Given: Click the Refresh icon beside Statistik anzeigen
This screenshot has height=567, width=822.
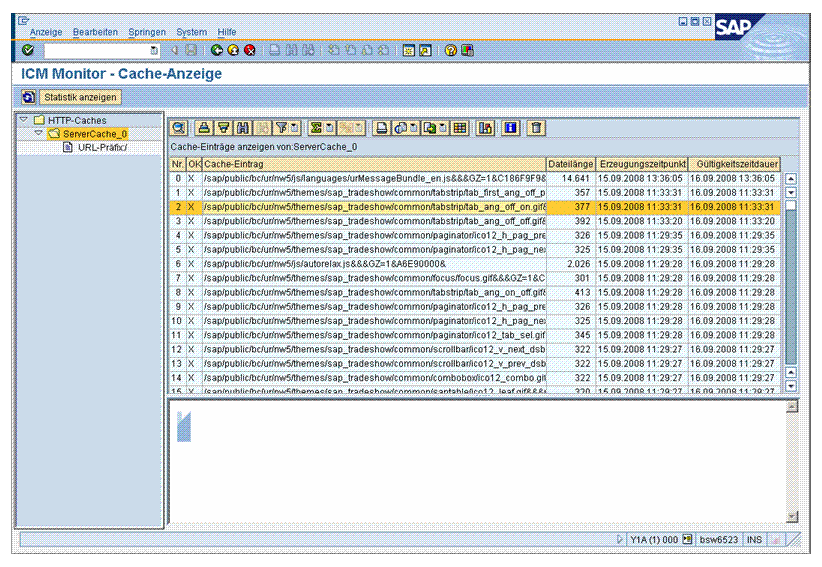Looking at the screenshot, I should [x=29, y=97].
